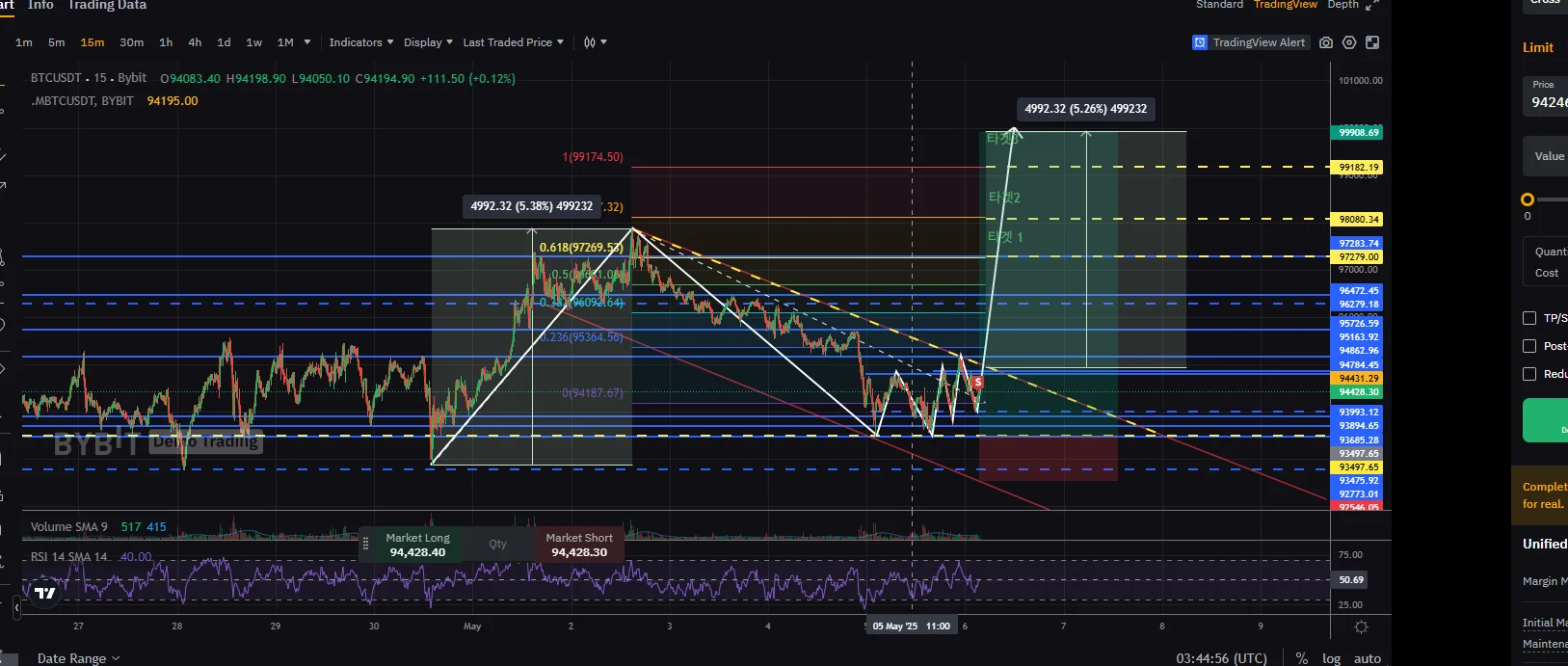Select the candlestick chart type icon

click(590, 42)
